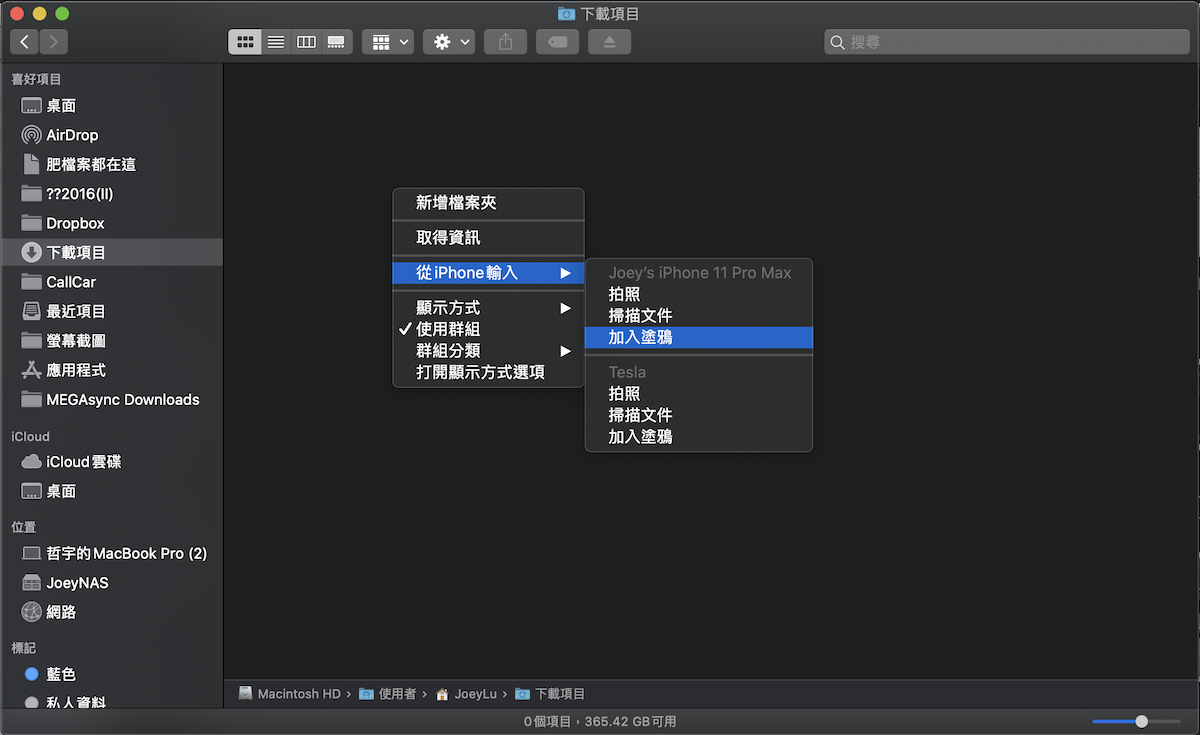Open 桌面 under 喜好項目 in sidebar

tap(111, 106)
